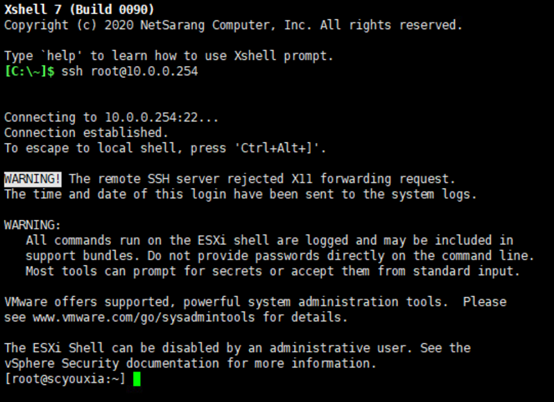The width and height of the screenshot is (554, 402).
Task: Click the system logs login notice line
Action: [240, 194]
